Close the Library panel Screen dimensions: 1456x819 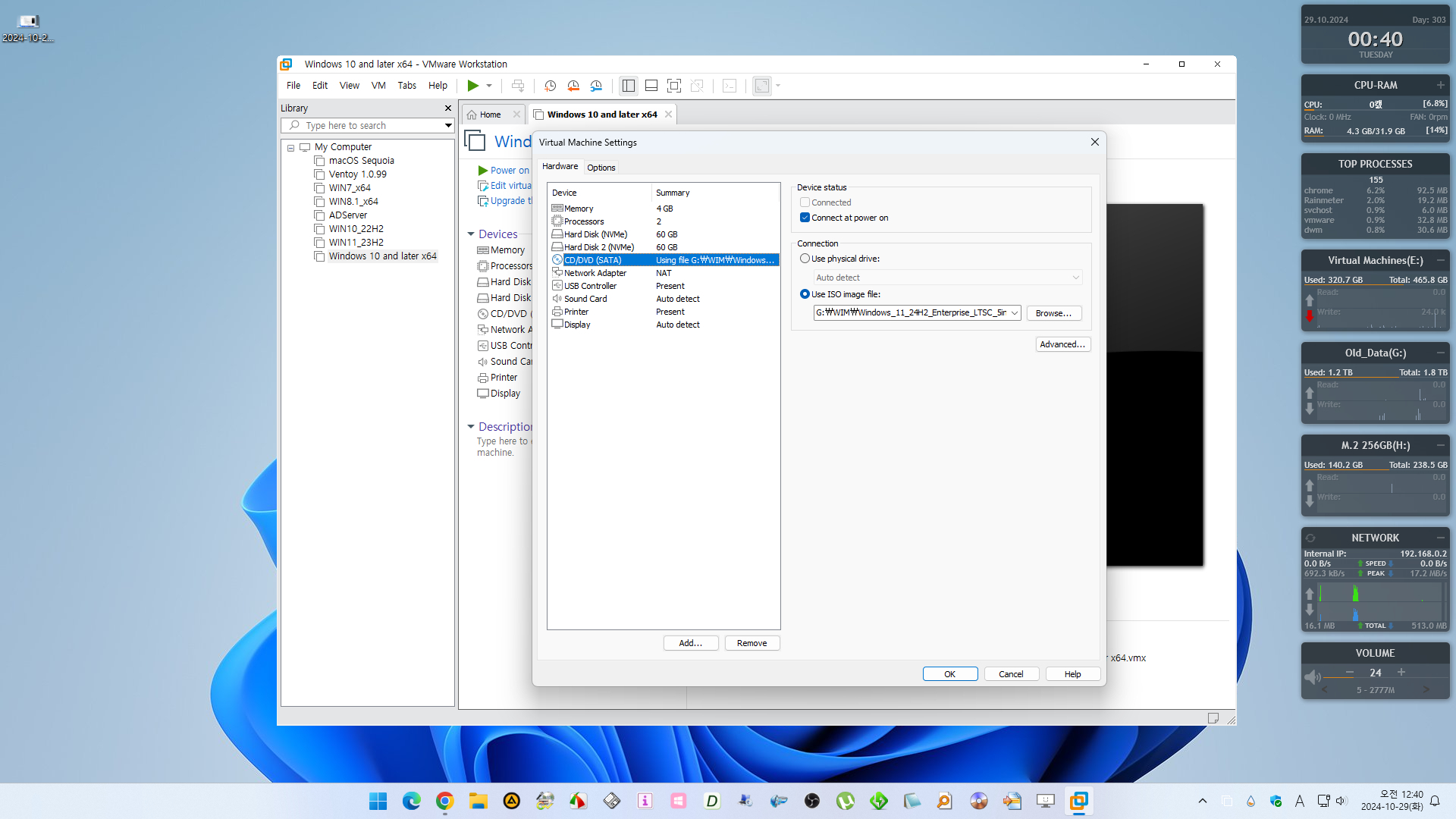[447, 108]
